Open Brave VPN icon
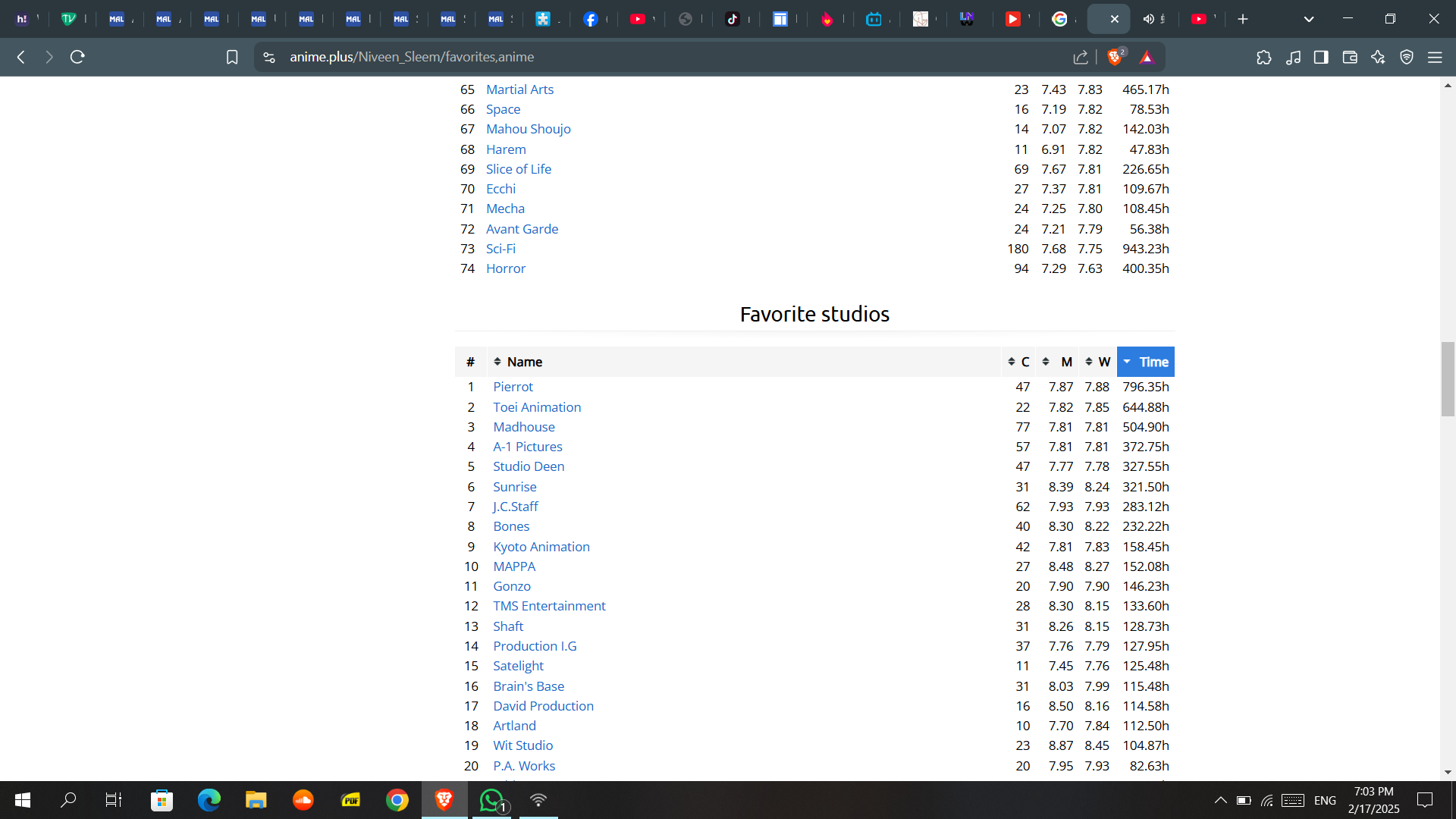Viewport: 1456px width, 819px height. [1407, 57]
